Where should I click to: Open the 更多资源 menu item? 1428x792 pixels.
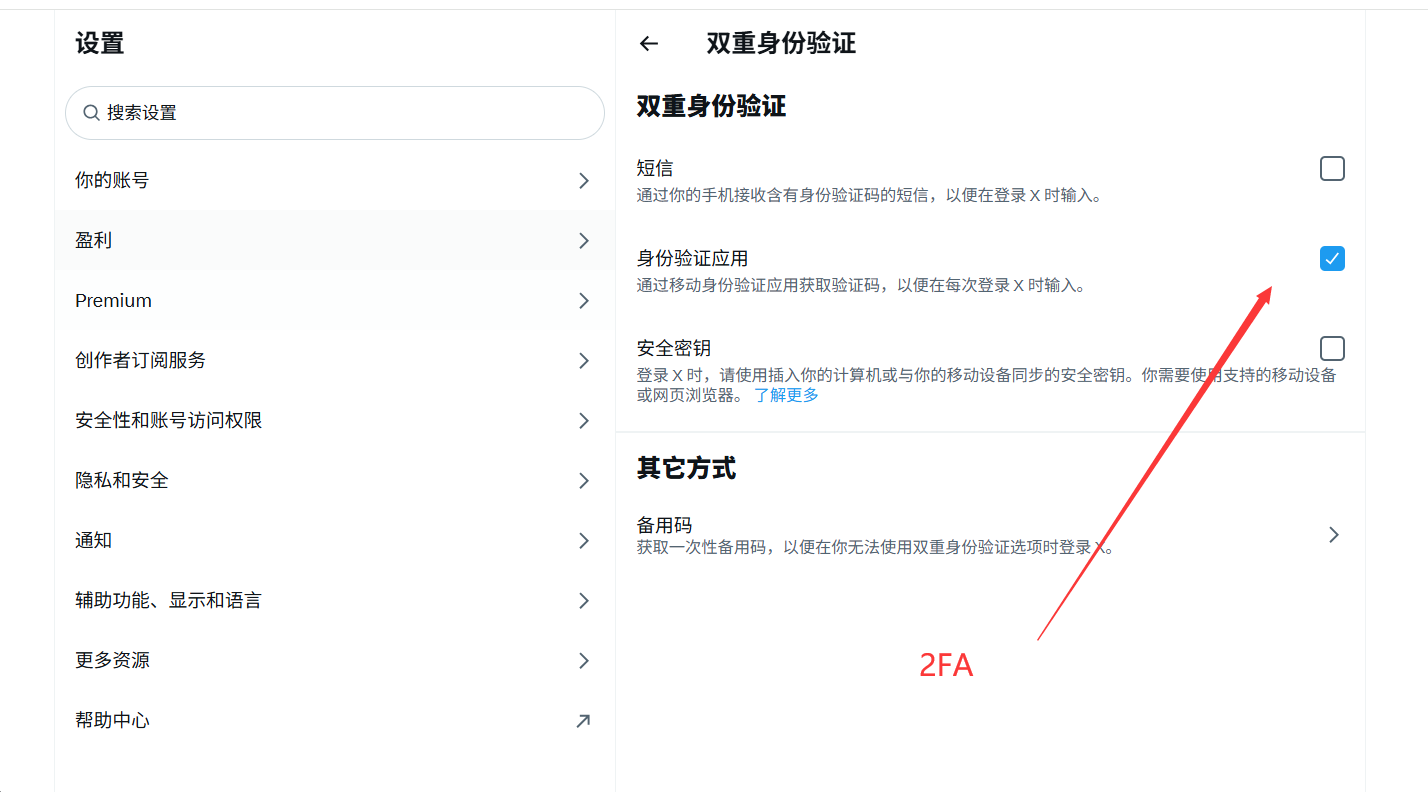pyautogui.click(x=335, y=661)
